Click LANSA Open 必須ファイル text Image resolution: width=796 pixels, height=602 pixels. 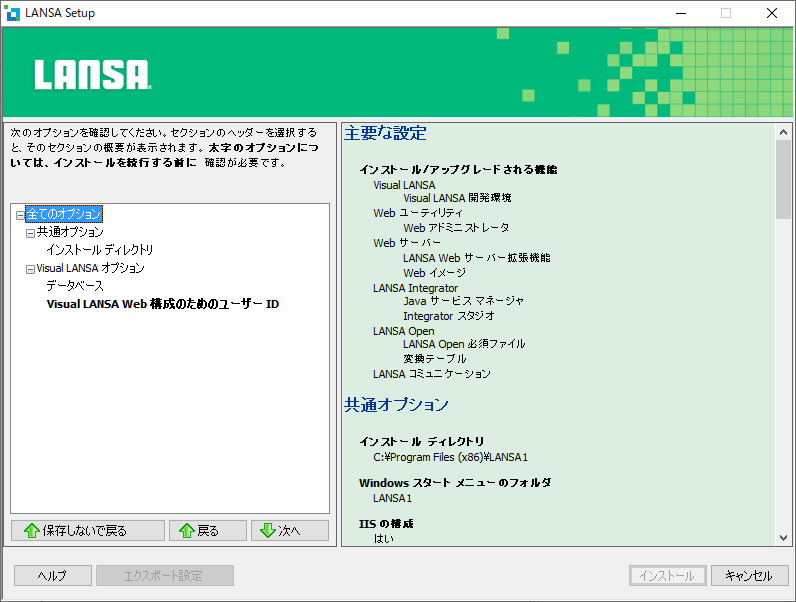pos(464,344)
